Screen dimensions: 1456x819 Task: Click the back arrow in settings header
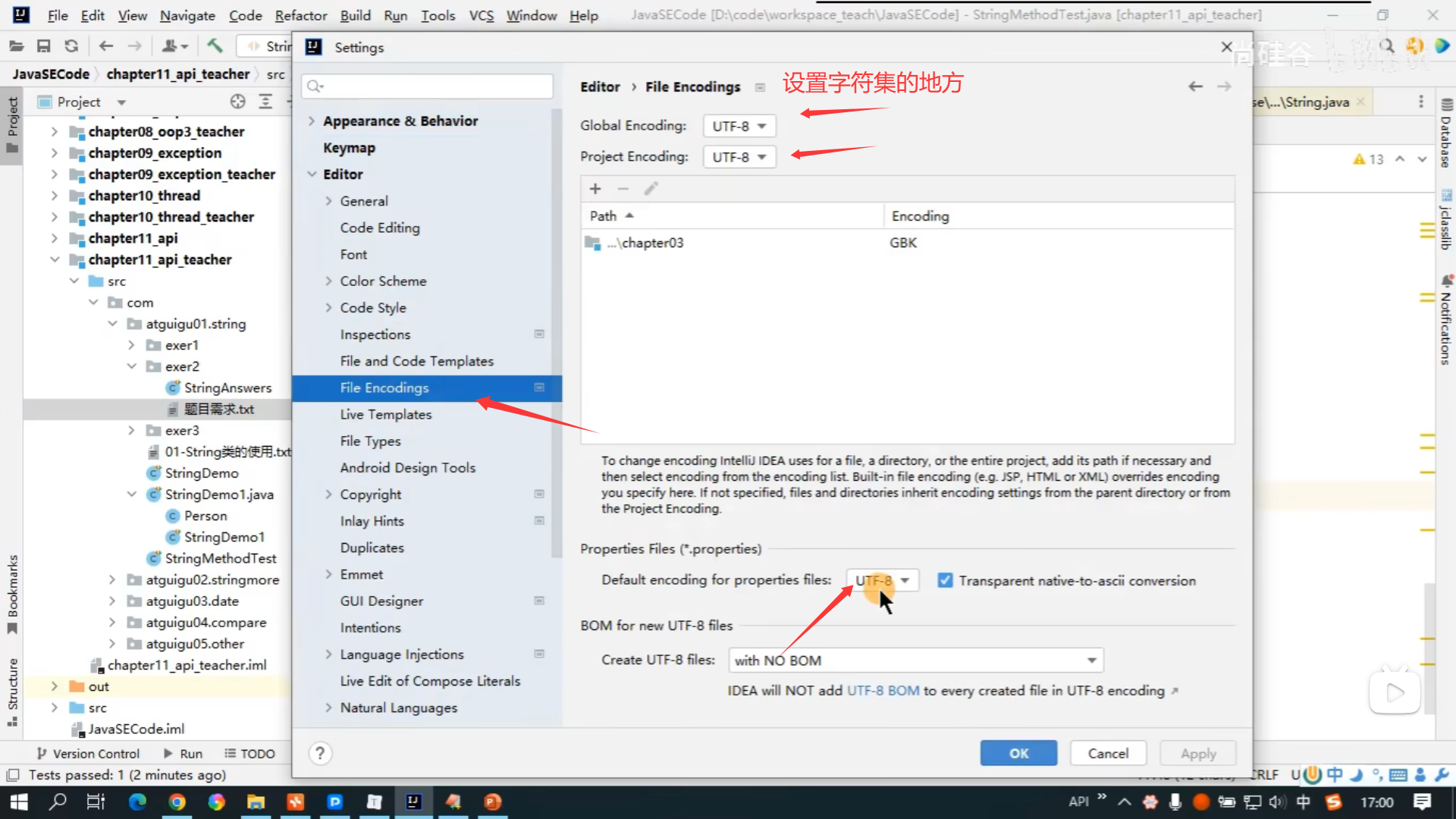[1195, 86]
